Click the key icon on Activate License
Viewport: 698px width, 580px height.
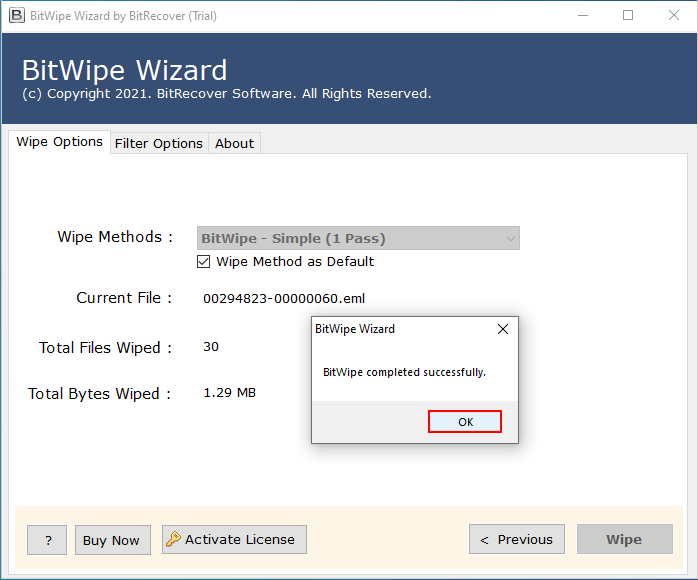pos(174,539)
